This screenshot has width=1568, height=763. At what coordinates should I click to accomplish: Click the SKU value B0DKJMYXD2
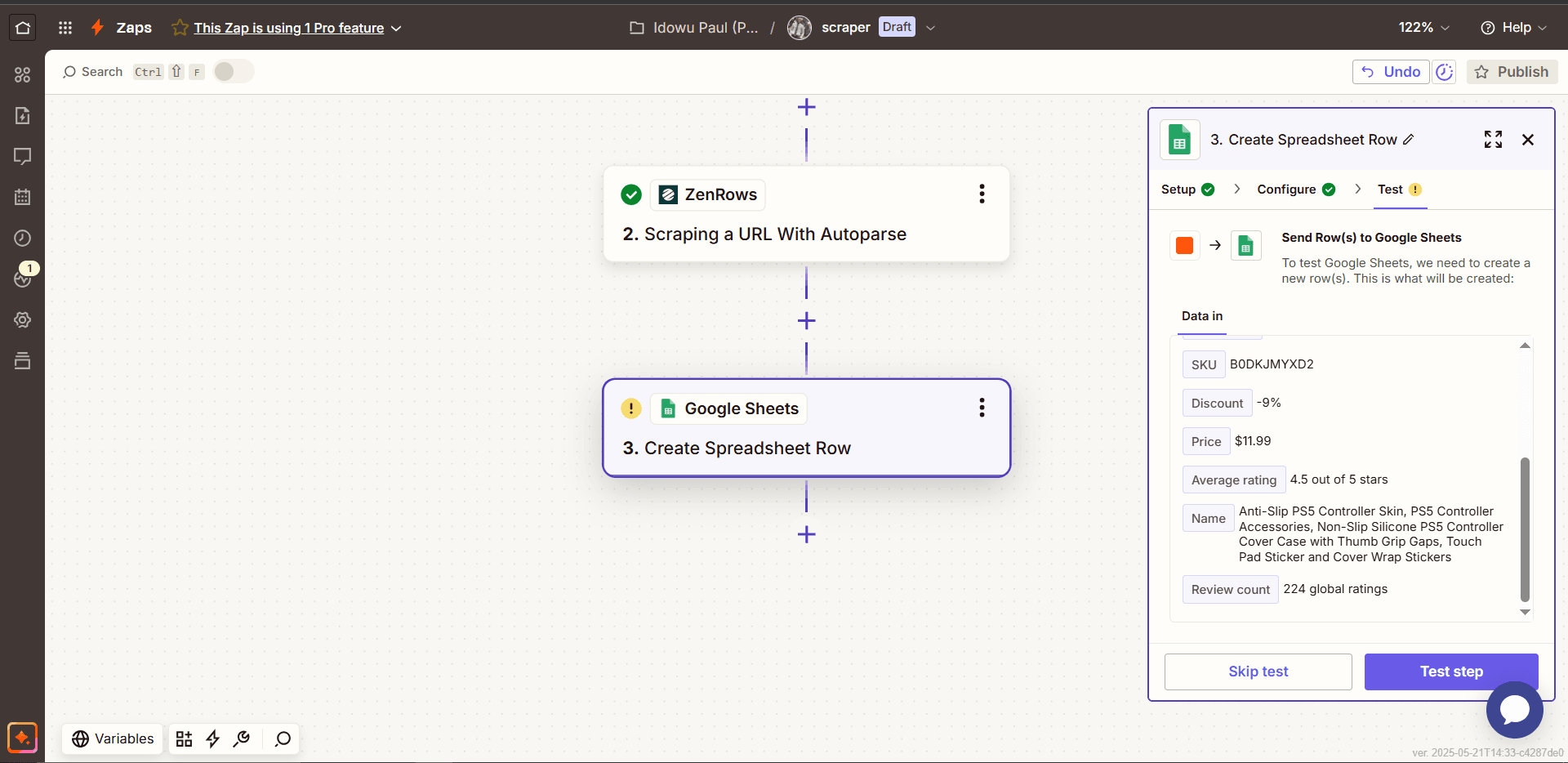coord(1272,364)
